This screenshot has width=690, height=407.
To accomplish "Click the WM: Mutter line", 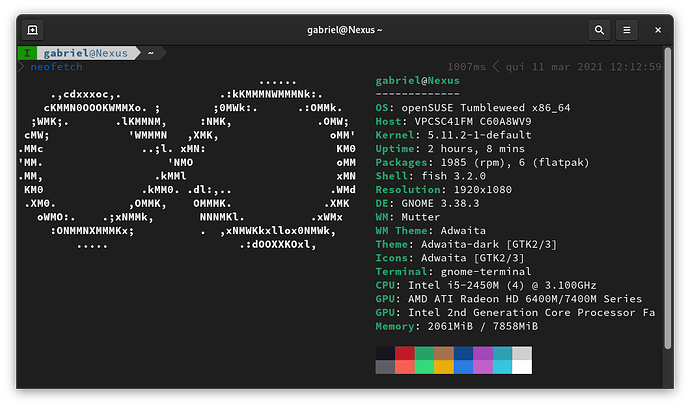I will (407, 217).
